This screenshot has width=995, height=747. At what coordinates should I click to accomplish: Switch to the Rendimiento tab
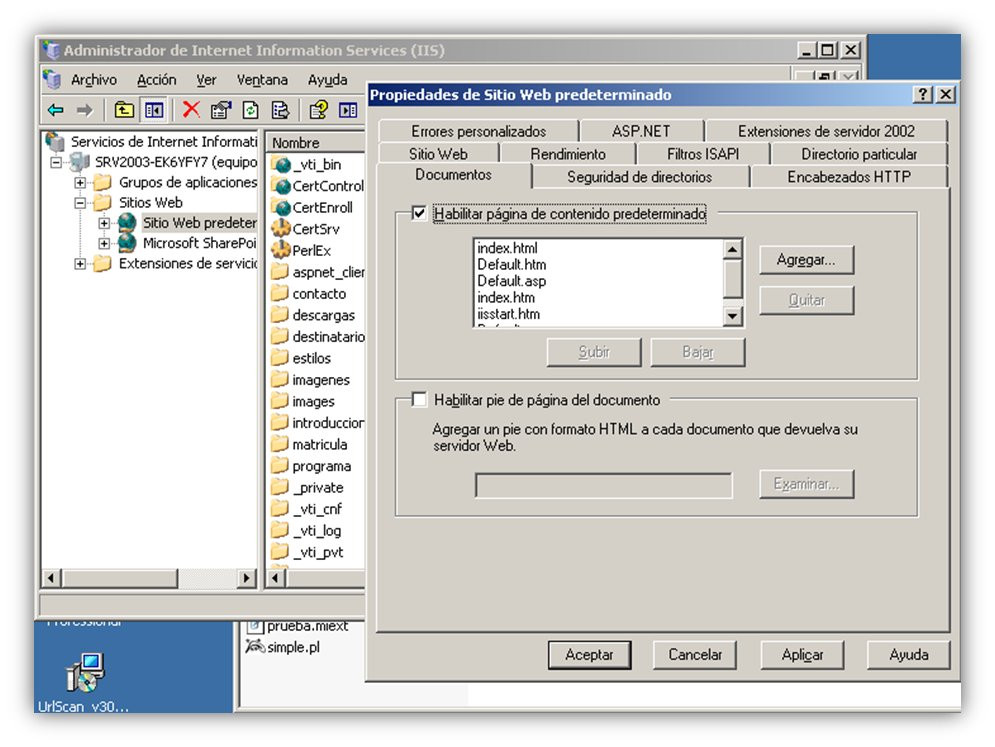[568, 154]
